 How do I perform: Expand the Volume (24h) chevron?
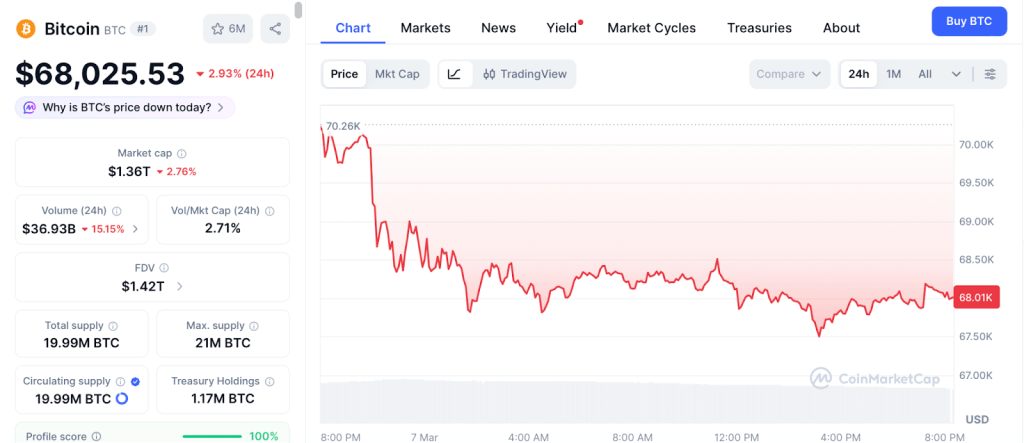click(135, 229)
